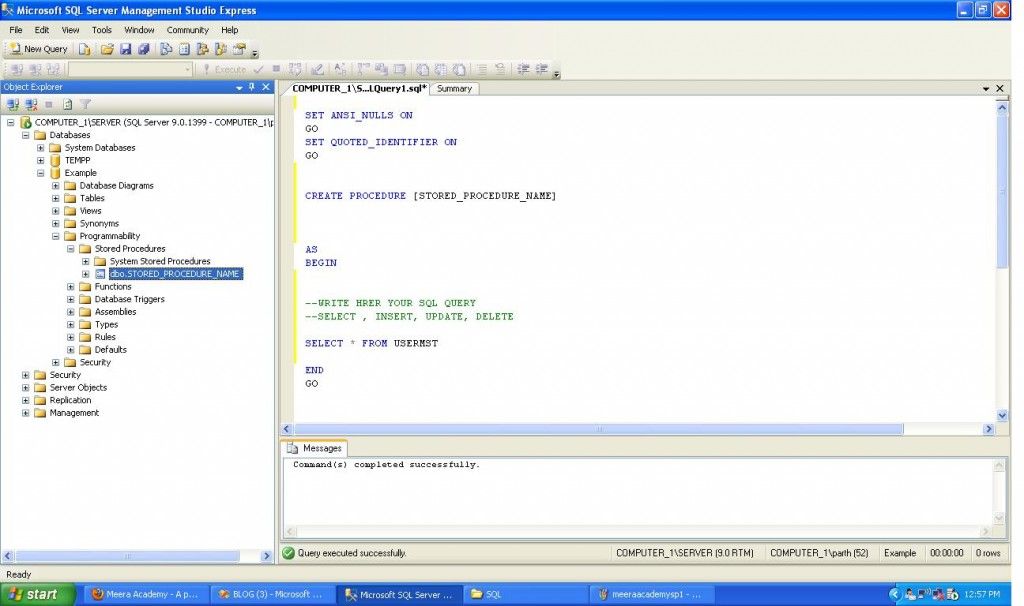Select the Views folder in tree
1024x606 pixels.
pos(90,211)
